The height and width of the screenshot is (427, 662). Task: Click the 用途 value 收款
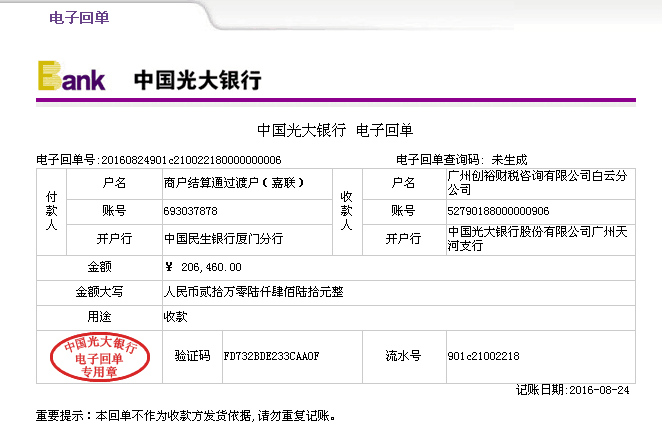174,316
